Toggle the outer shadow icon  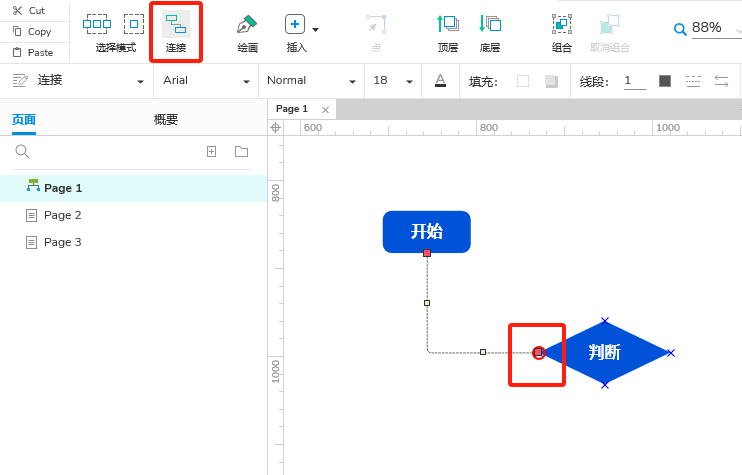coord(551,81)
